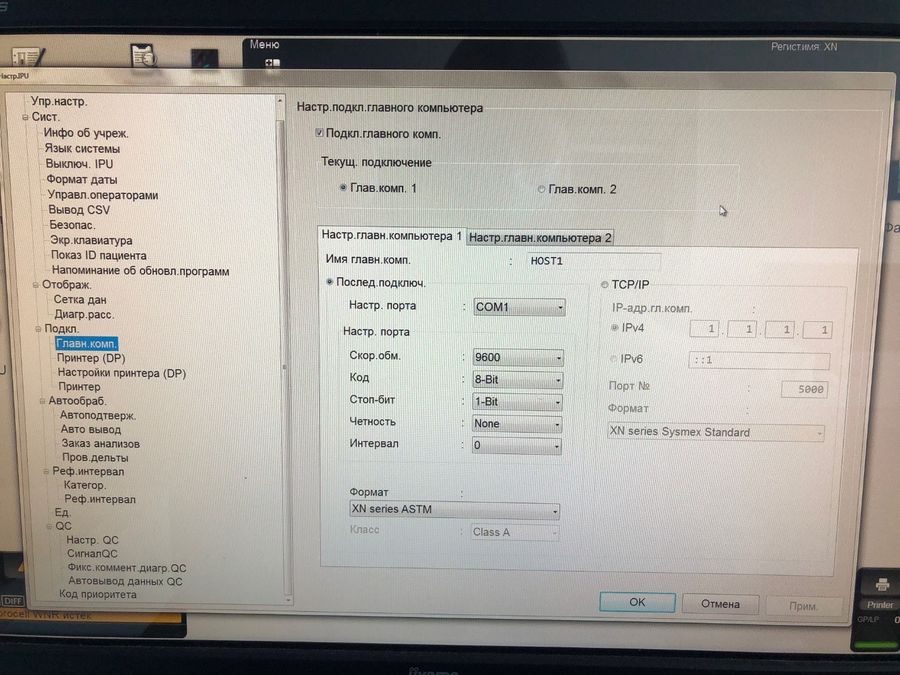The width and height of the screenshot is (900, 675).
Task: Click the dark square toolbar icon
Action: click(x=204, y=57)
